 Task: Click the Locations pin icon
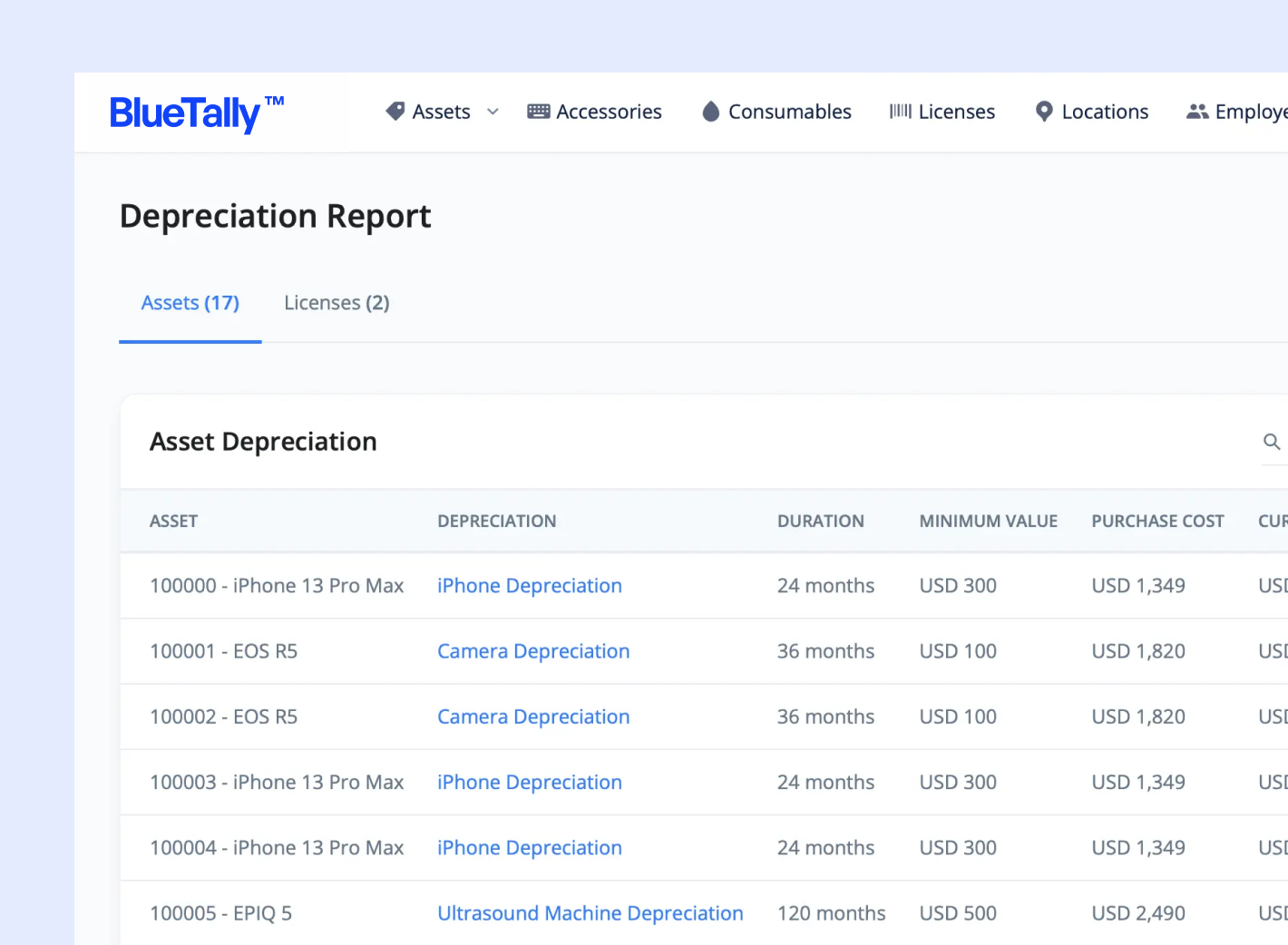coord(1044,112)
